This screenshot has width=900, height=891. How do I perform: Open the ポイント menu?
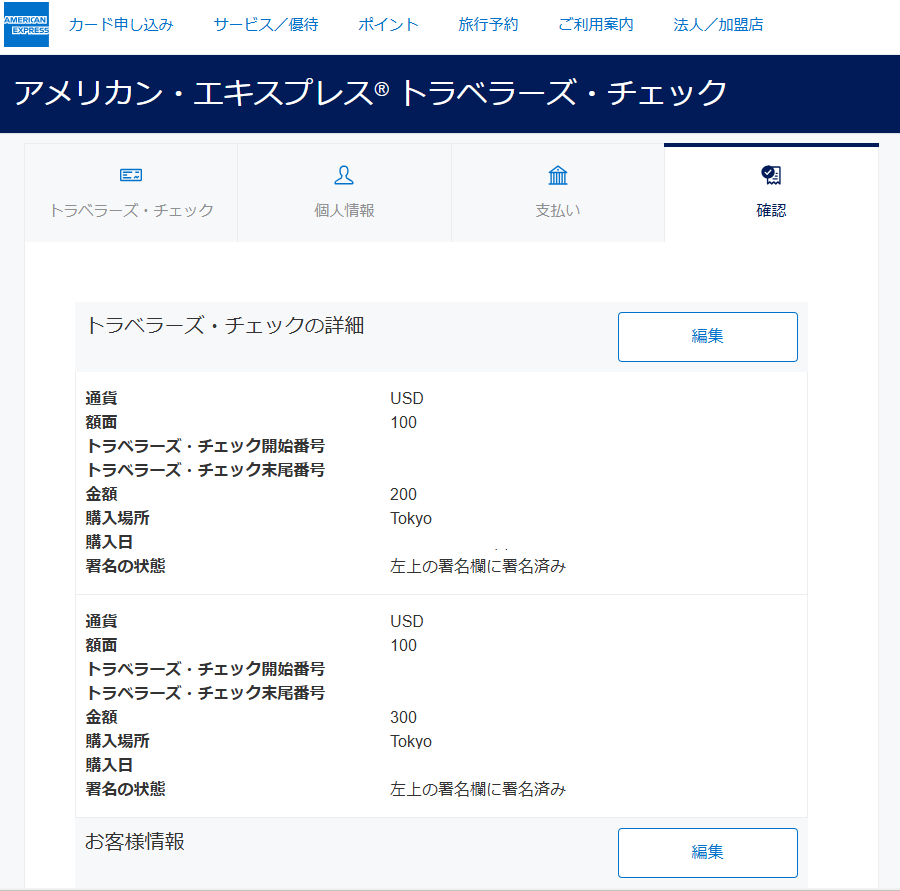[x=389, y=25]
